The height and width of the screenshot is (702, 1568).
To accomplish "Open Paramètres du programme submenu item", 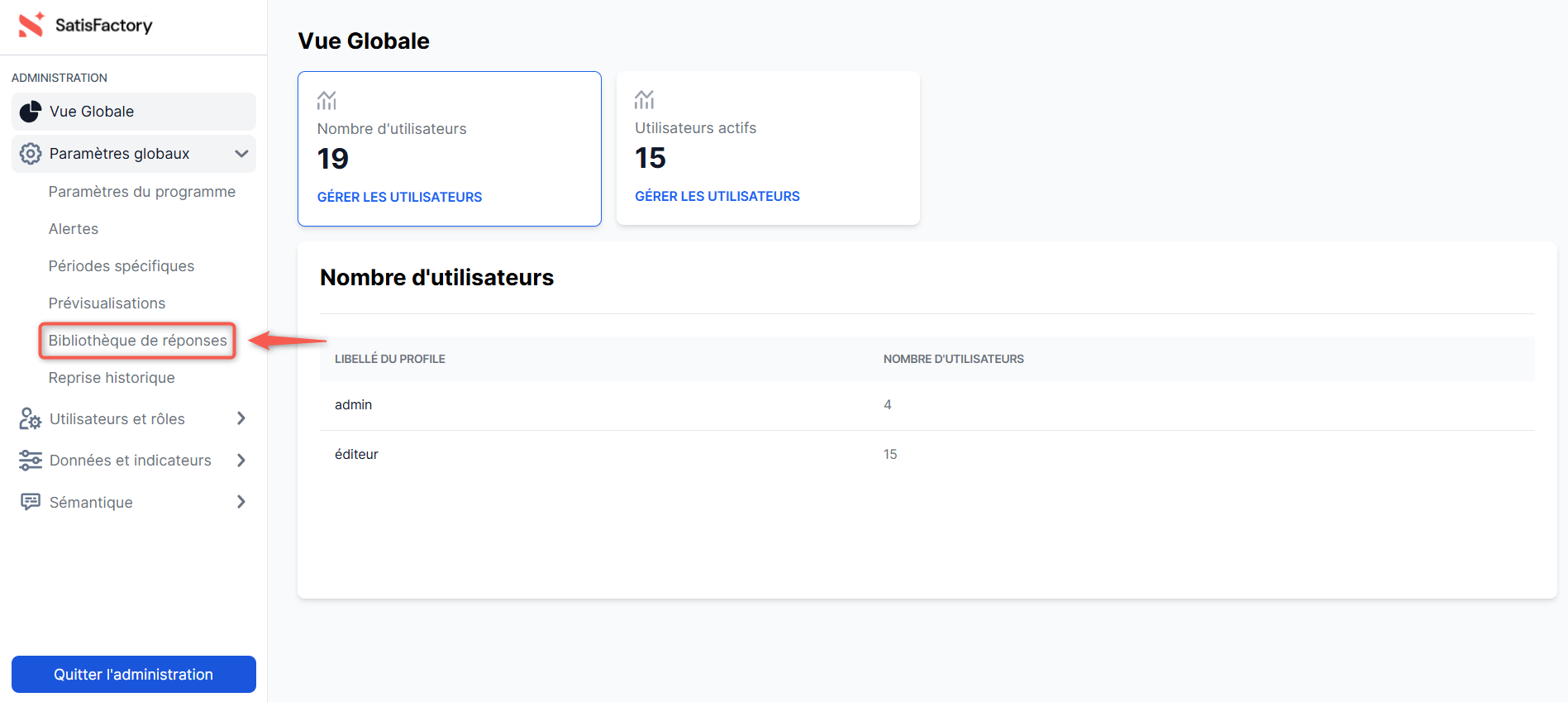I will click(x=142, y=192).
